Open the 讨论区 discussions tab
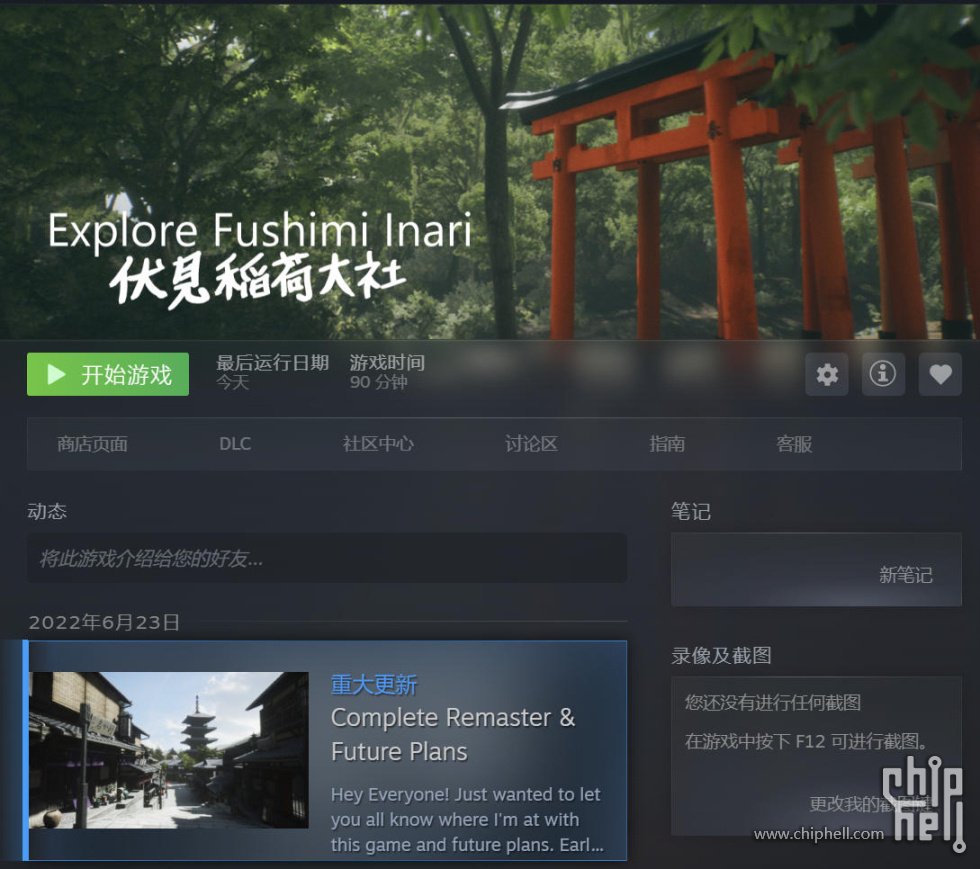Viewport: 980px width, 869px height. pyautogui.click(x=531, y=444)
